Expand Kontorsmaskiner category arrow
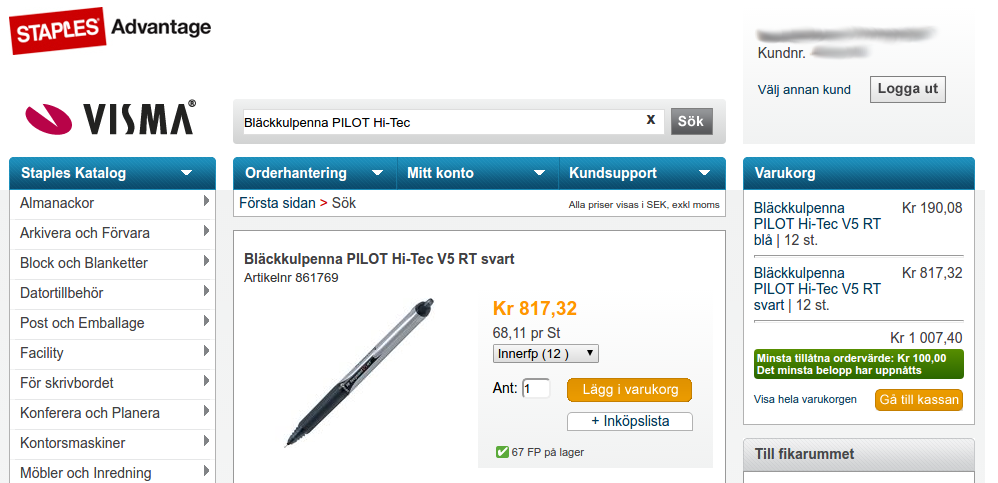998x483 pixels. [x=206, y=440]
